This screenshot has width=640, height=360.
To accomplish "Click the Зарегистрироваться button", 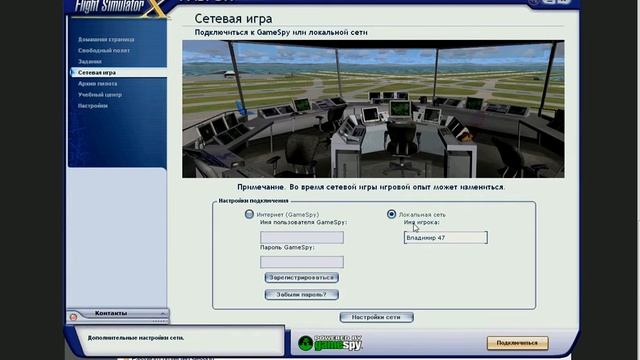I will click(302, 278).
